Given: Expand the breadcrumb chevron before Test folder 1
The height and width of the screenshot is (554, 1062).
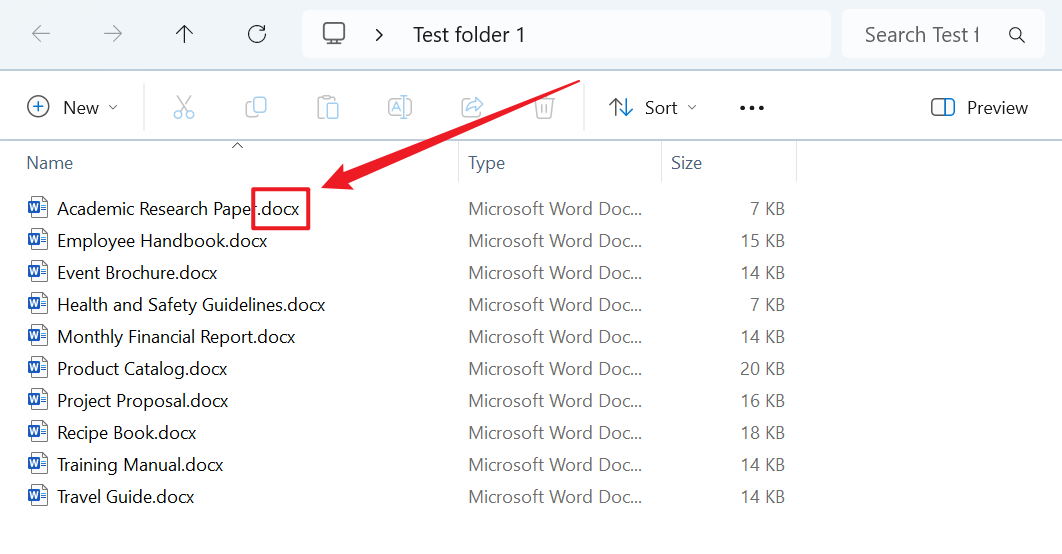Looking at the screenshot, I should coord(379,35).
